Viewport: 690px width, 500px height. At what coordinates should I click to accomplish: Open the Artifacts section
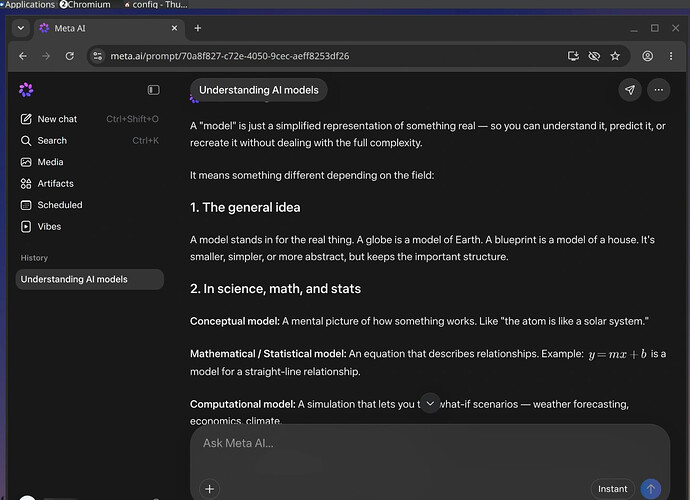89,184
